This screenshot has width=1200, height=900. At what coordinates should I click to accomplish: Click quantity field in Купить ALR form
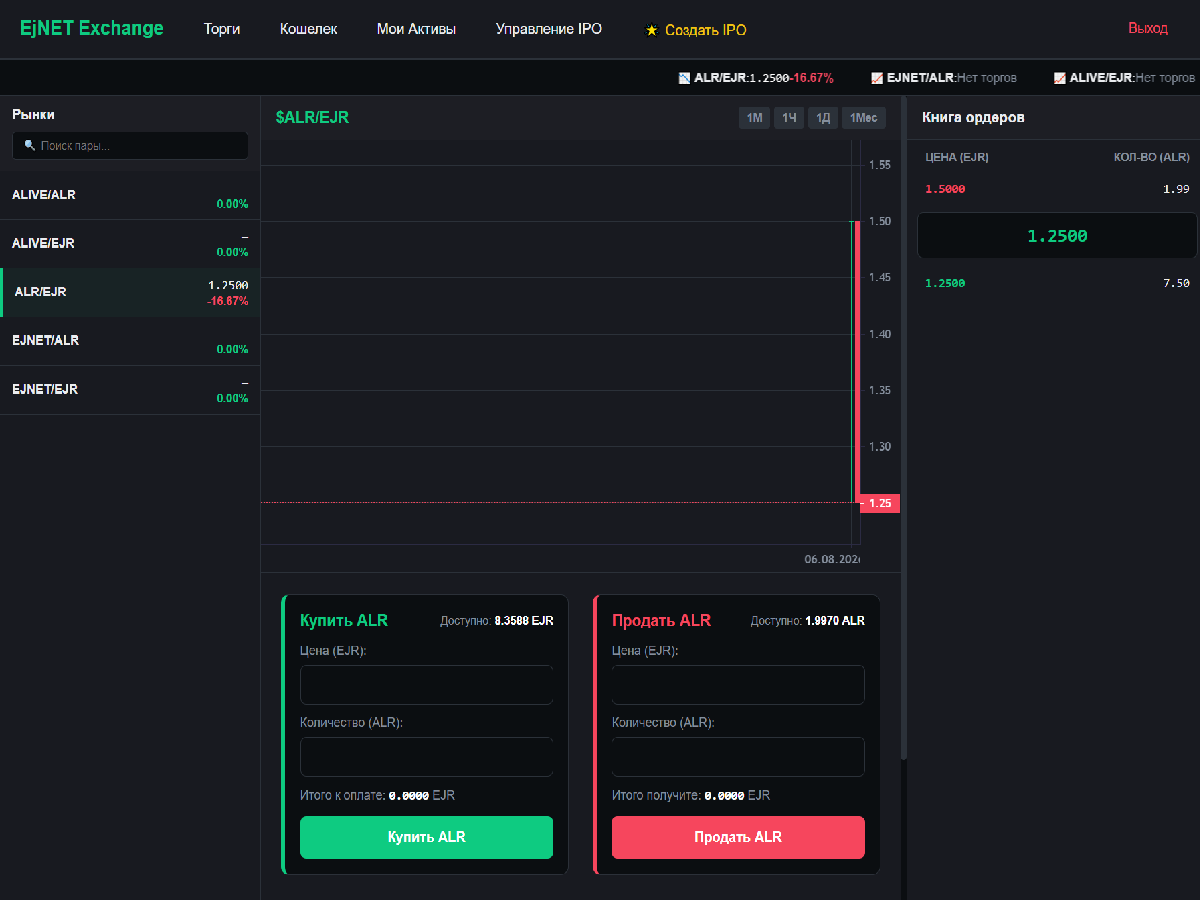click(x=426, y=757)
